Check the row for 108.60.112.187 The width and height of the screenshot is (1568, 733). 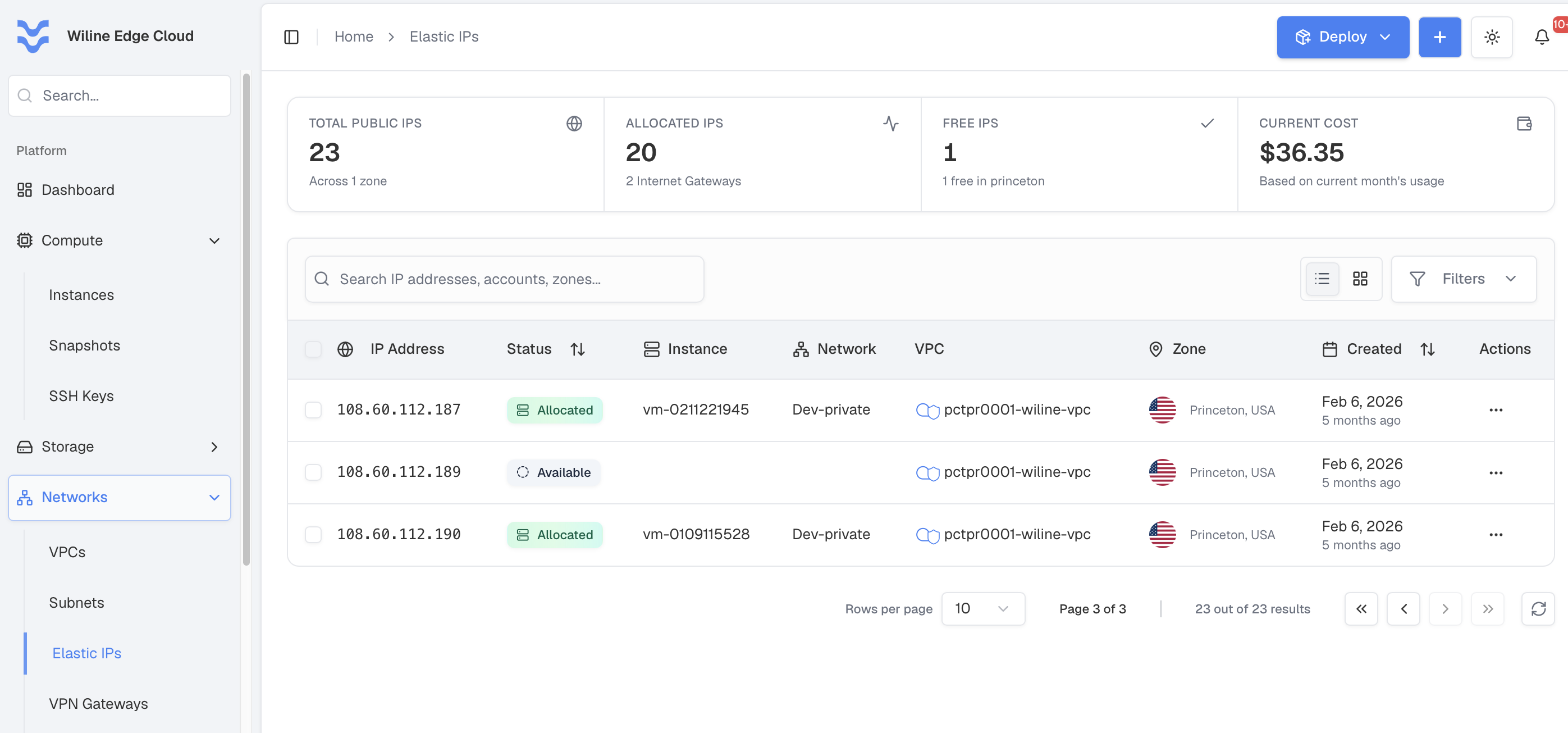tap(313, 411)
